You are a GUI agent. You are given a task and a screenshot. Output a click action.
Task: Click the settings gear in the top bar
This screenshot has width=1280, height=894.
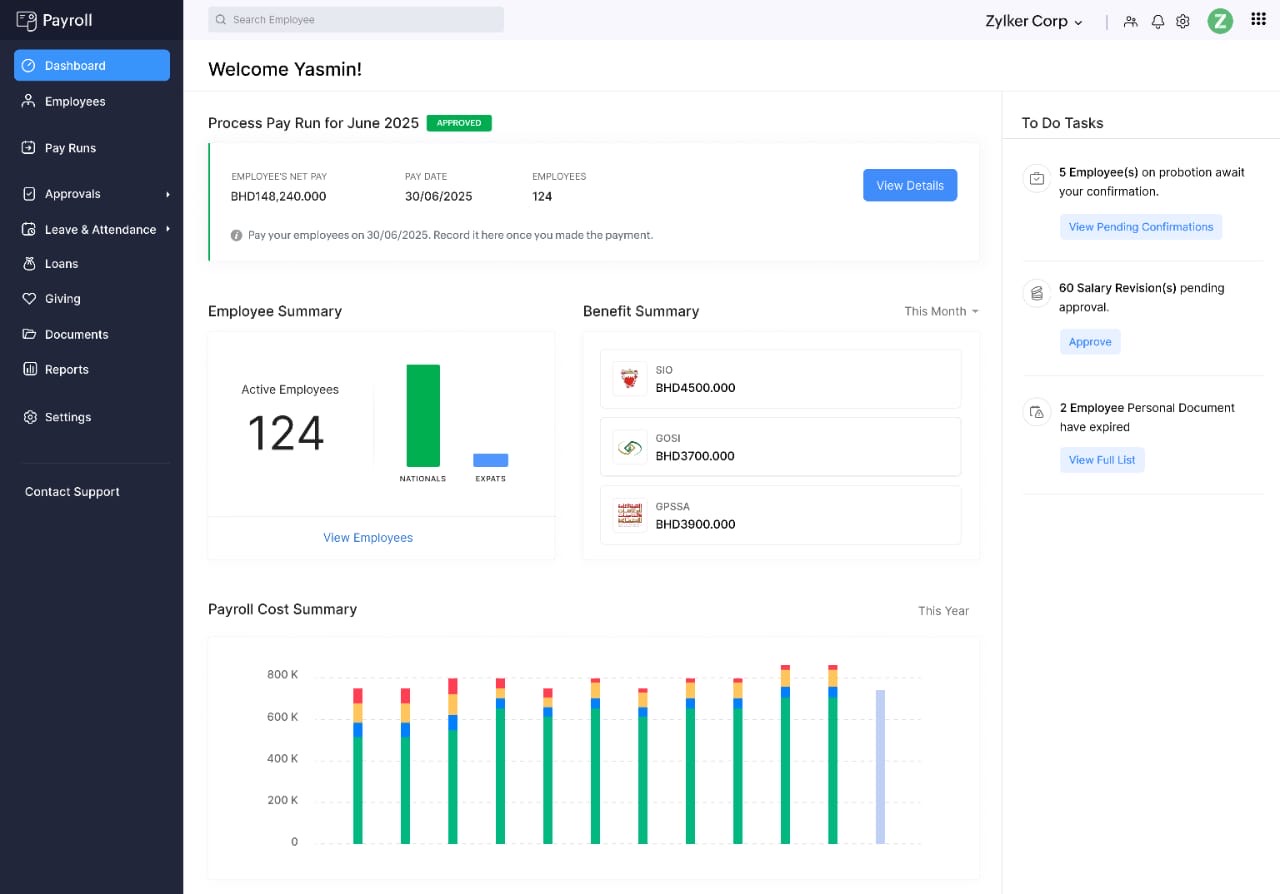[1183, 21]
